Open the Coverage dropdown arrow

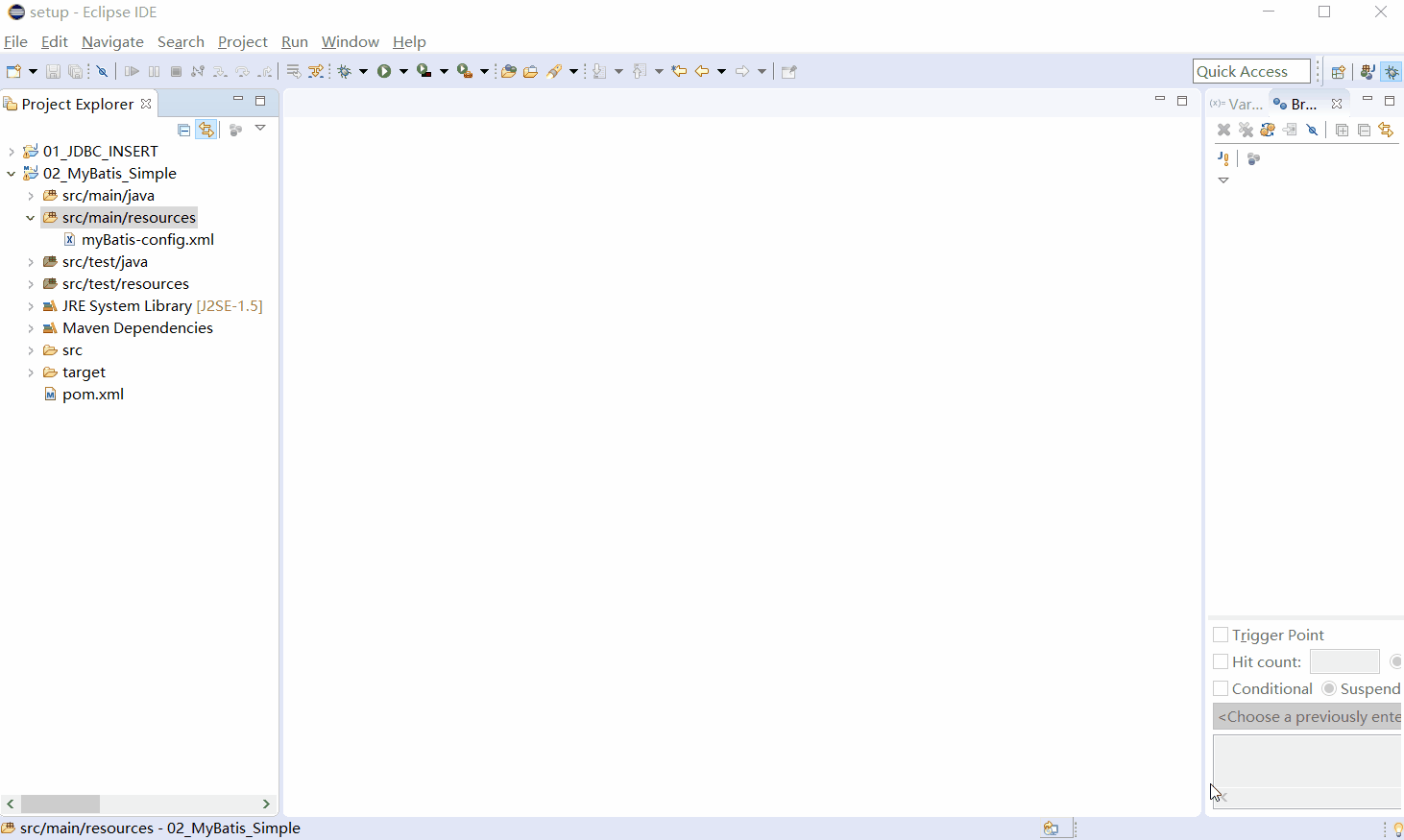point(444,71)
